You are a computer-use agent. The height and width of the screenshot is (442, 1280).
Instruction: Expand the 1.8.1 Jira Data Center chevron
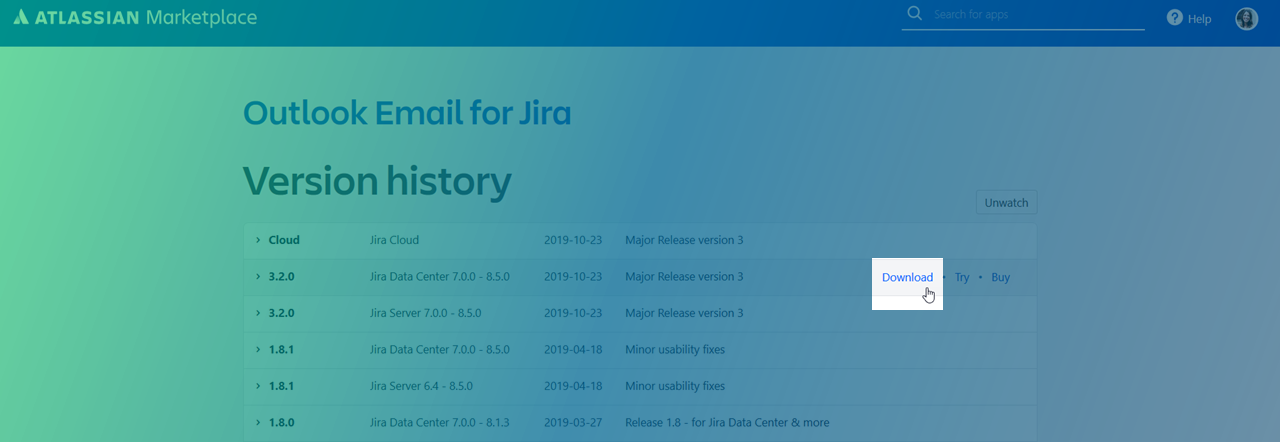[257, 349]
